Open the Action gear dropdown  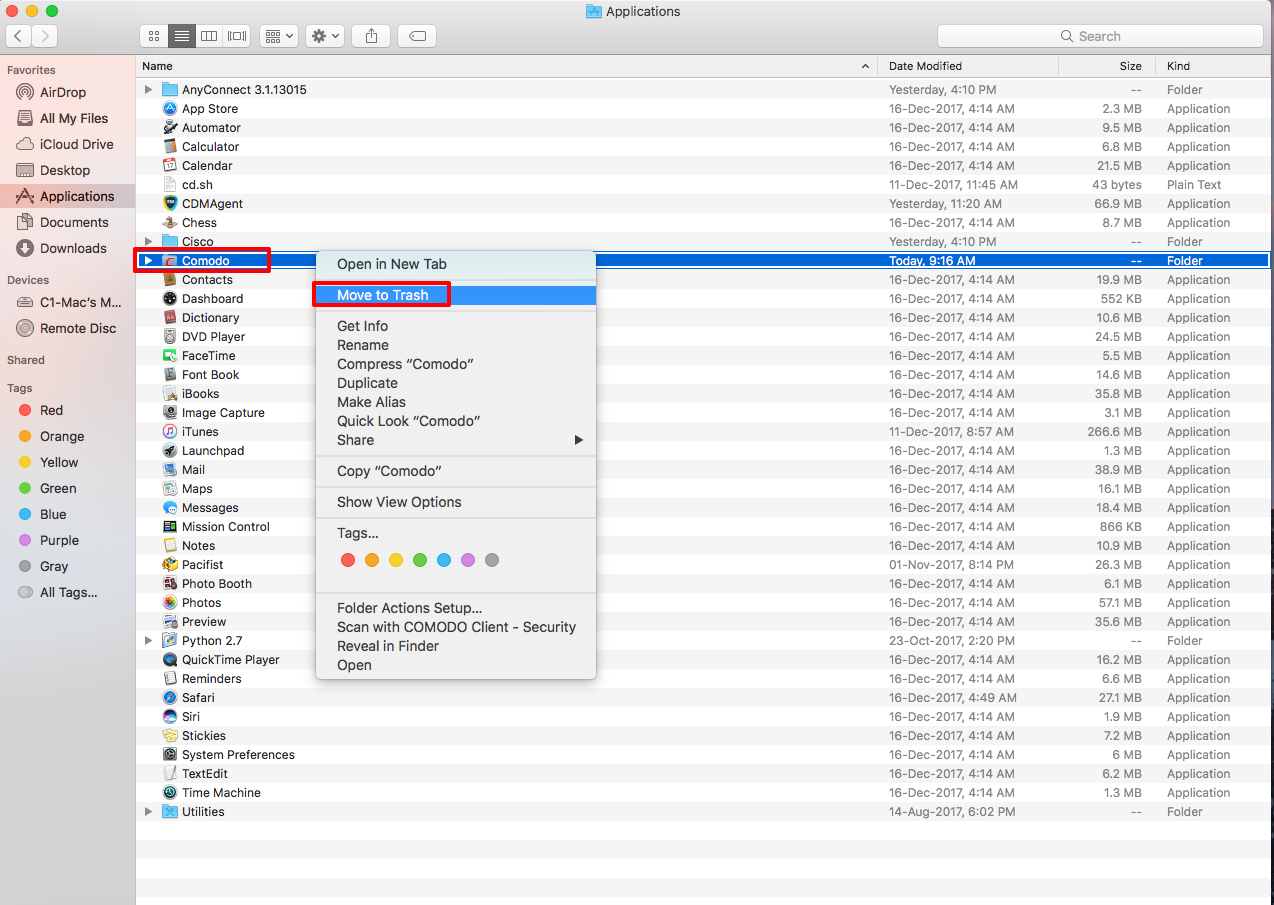[x=325, y=36]
